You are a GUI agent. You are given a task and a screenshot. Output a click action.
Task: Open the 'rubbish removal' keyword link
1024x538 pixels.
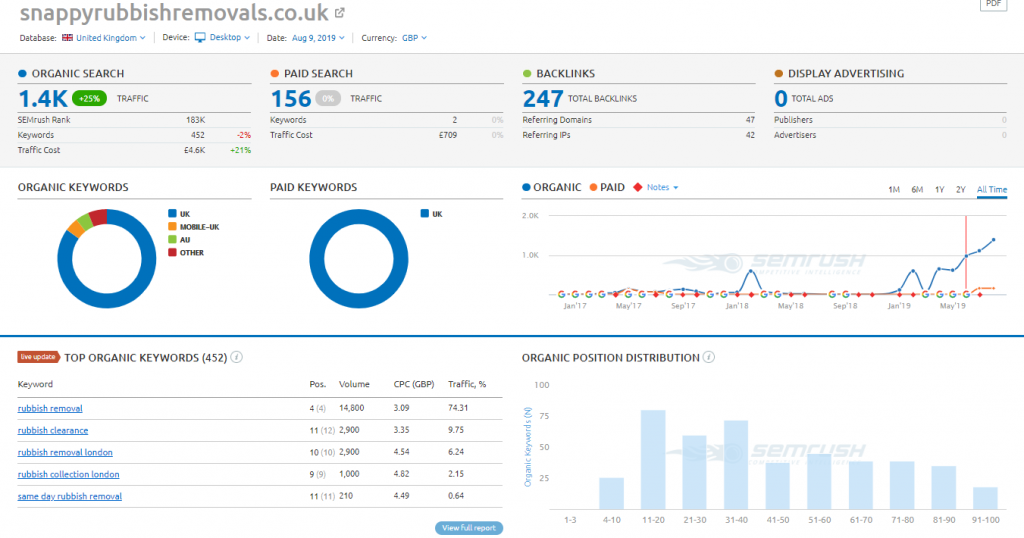50,409
